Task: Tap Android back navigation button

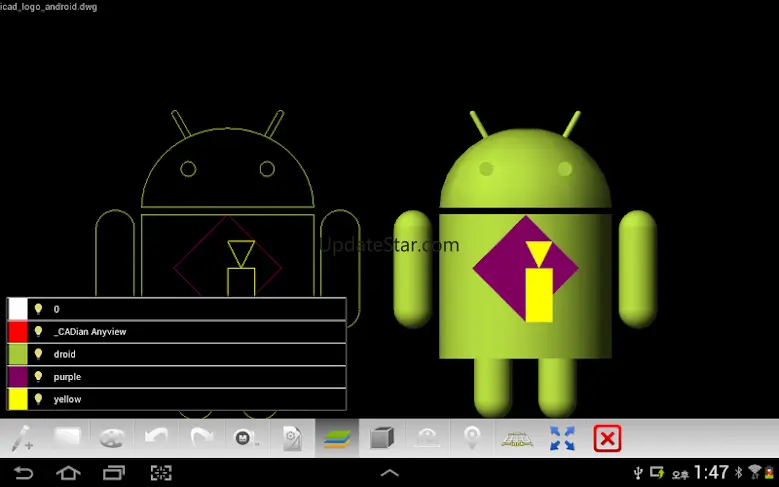Action: [x=23, y=473]
